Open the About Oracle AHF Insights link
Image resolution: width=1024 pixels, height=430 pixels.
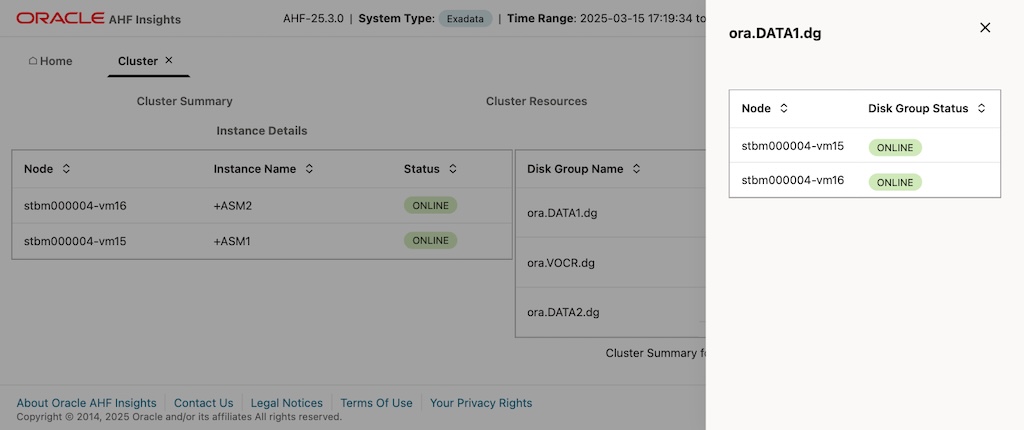[x=86, y=403]
